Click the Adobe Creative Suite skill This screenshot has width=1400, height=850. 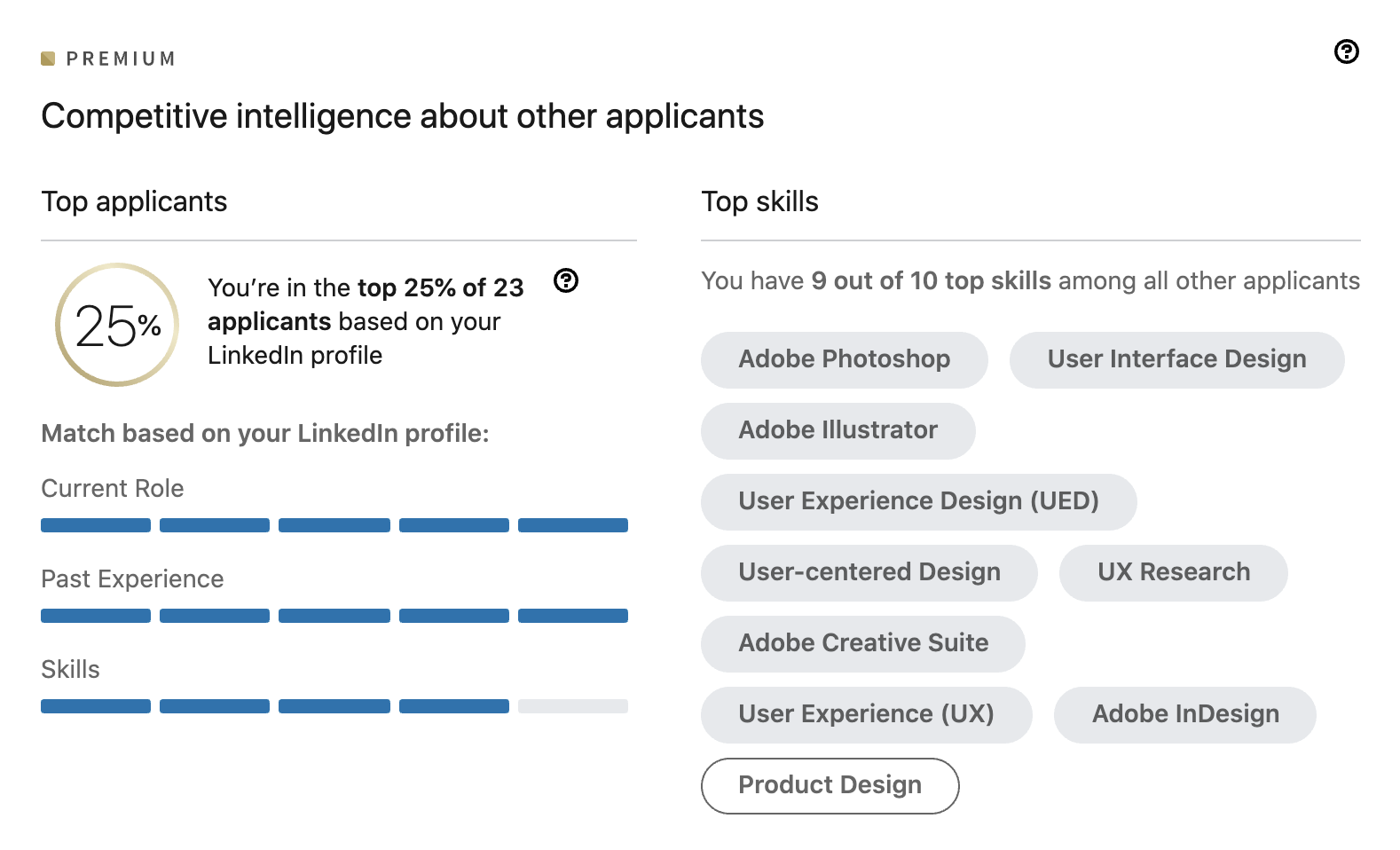click(862, 643)
